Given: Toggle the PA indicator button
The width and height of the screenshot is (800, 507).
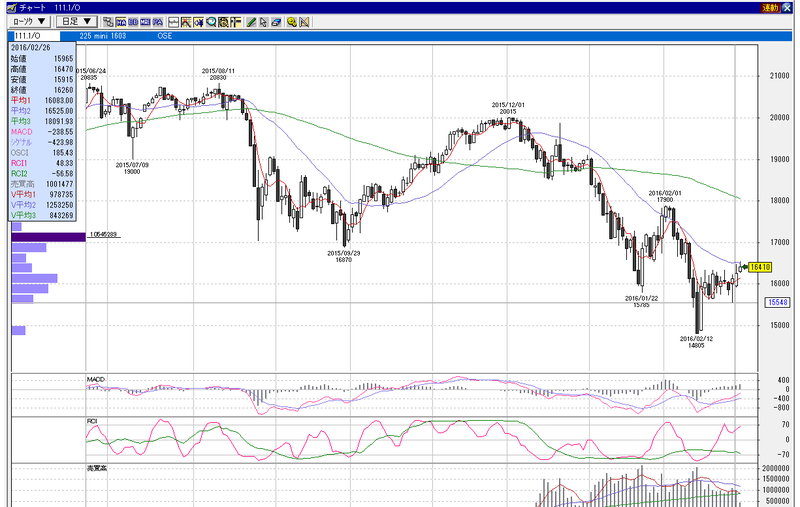Looking at the screenshot, I should (x=158, y=22).
